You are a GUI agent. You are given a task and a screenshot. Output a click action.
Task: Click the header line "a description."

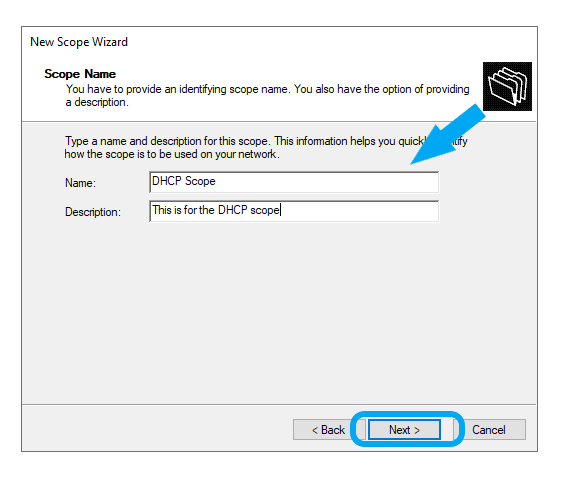(97, 102)
